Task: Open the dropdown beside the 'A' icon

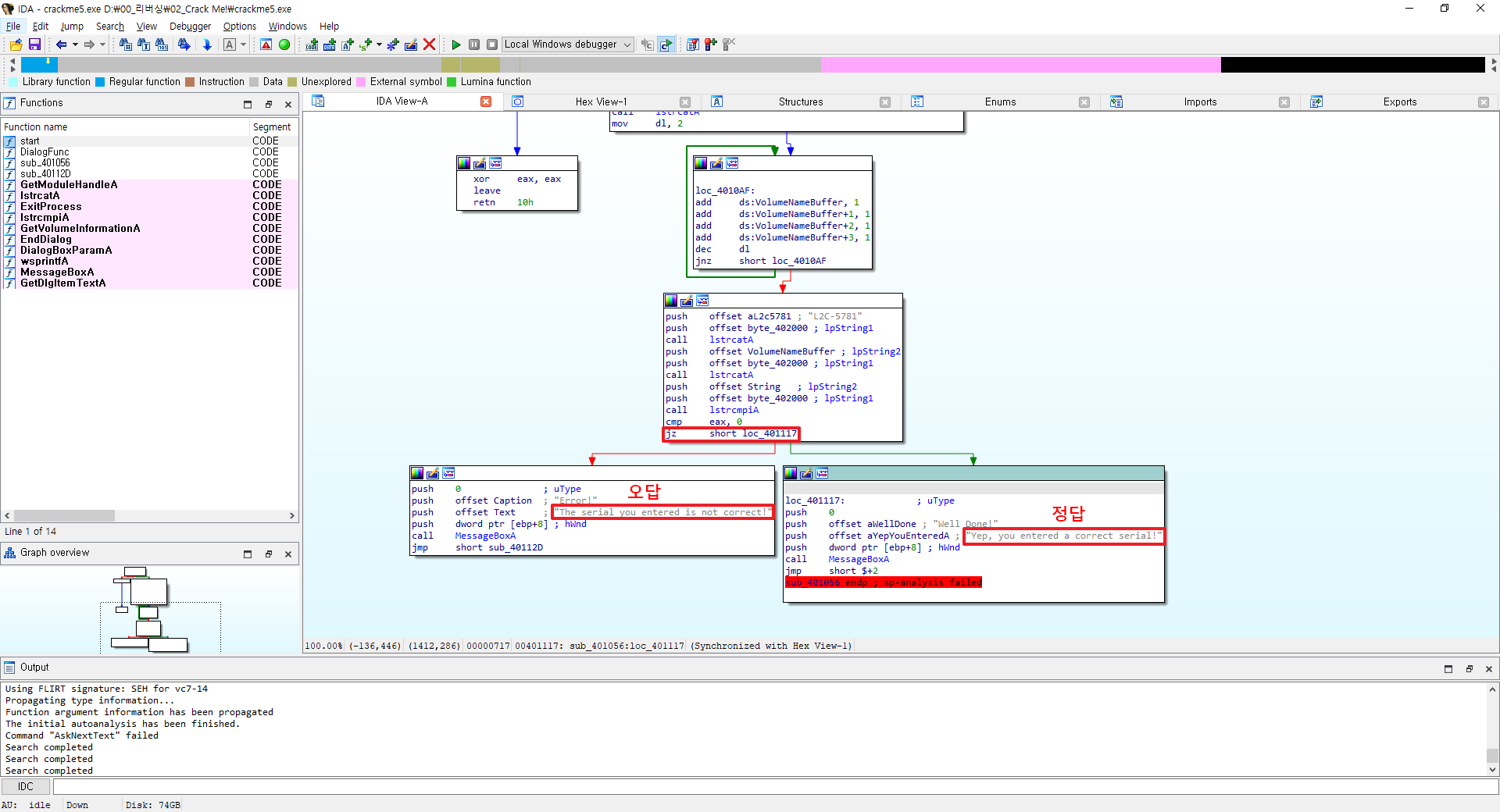Action: point(243,45)
